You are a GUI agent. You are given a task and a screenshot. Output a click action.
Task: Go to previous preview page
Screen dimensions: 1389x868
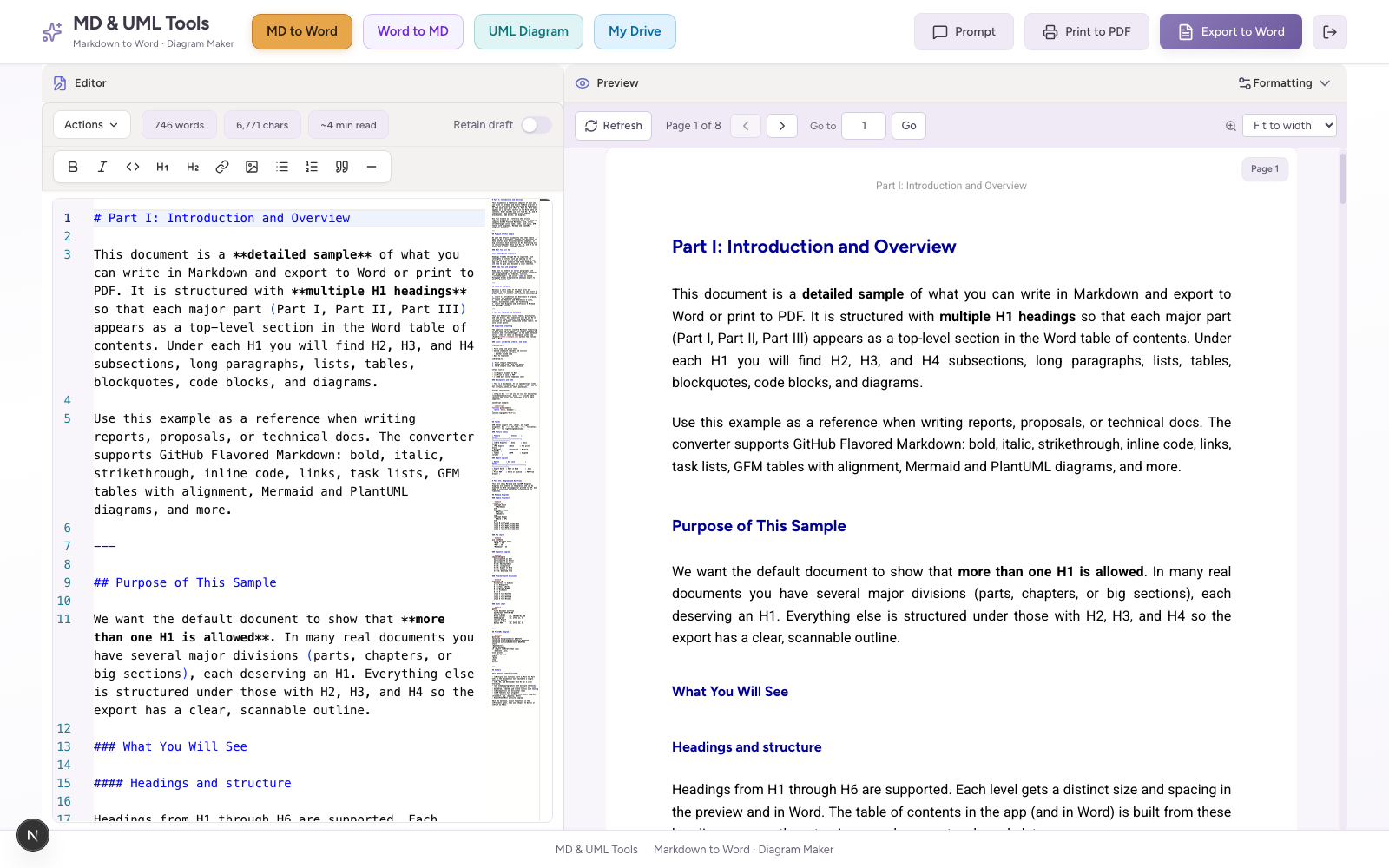[x=746, y=126]
